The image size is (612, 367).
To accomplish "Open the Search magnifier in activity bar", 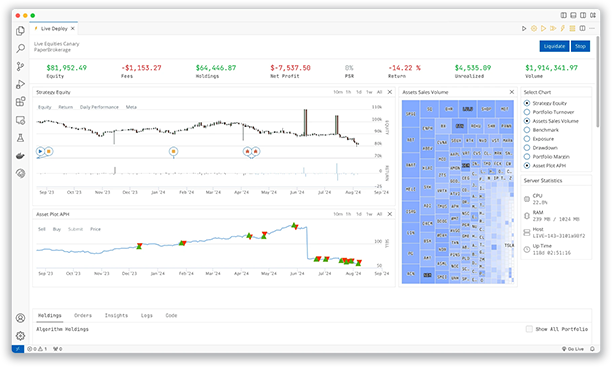I will click(x=20, y=48).
